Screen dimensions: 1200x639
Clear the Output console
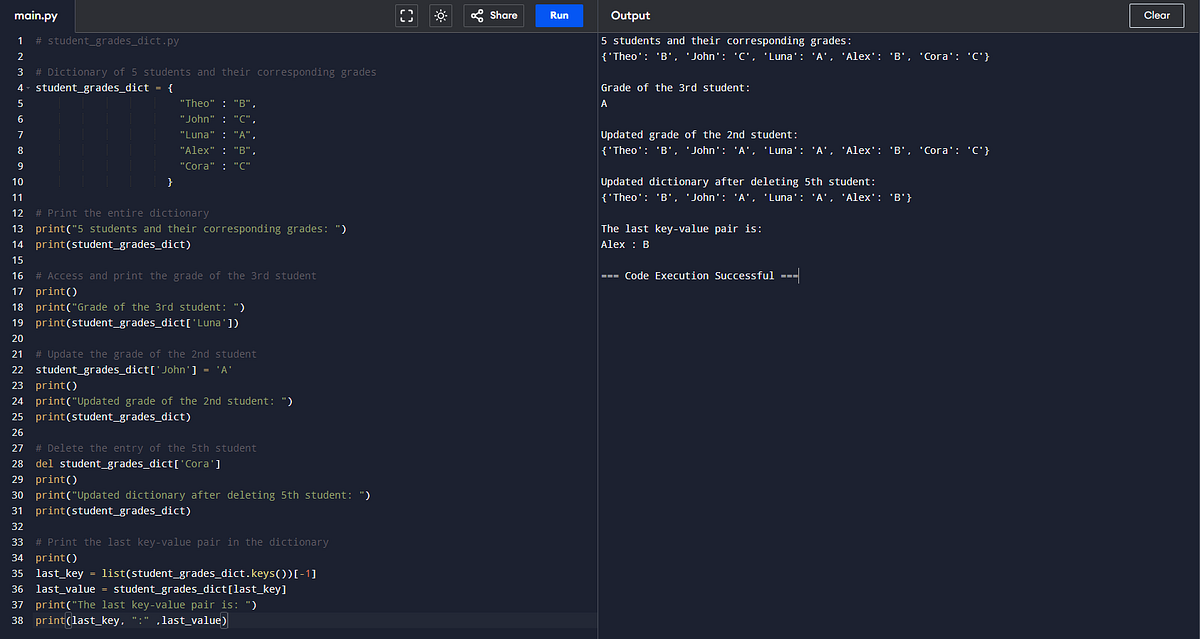pos(1156,15)
